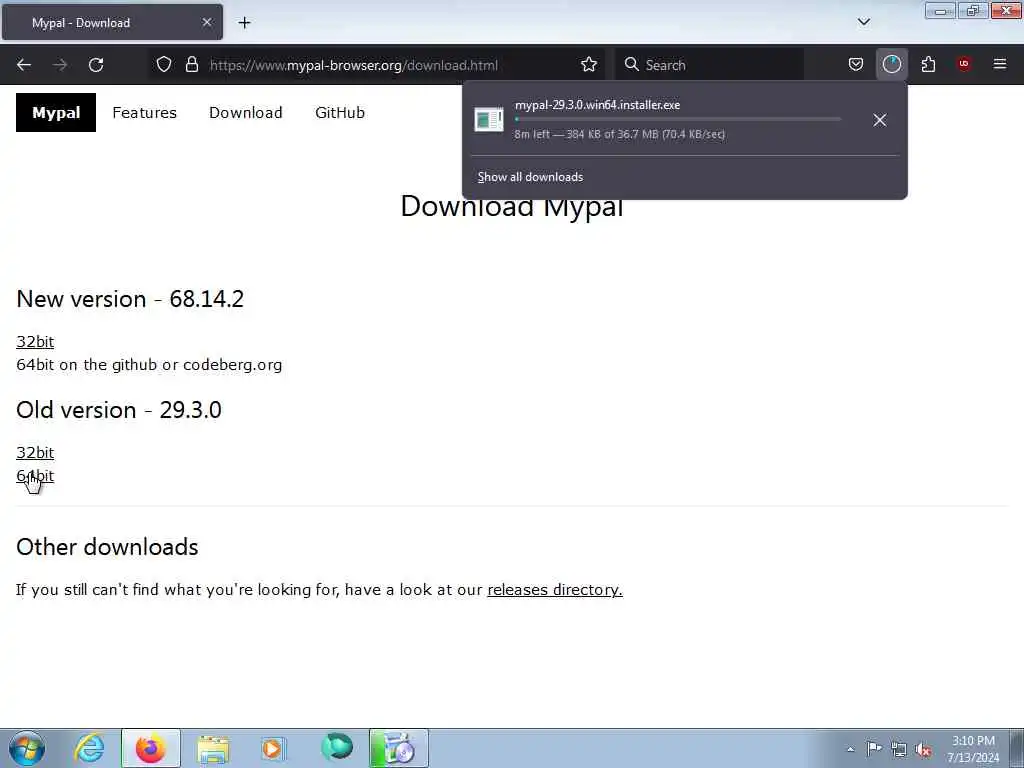Open the GitHub nav item
The image size is (1024, 768).
coord(340,112)
